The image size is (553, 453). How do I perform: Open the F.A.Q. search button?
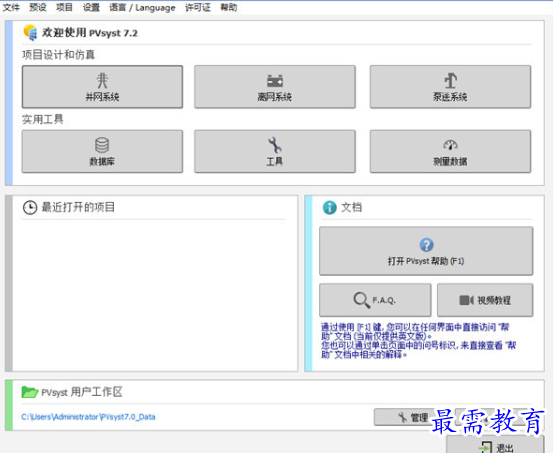pyautogui.click(x=375, y=300)
